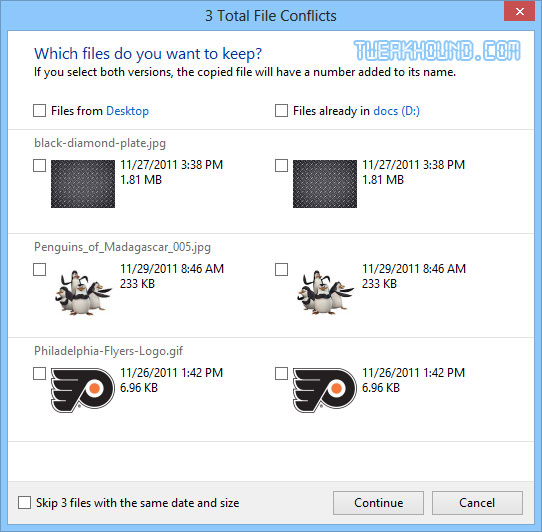542x532 pixels.
Task: Keep docs (D:) copy of black-diamond-plate.jpg checkbox
Action: (281, 165)
